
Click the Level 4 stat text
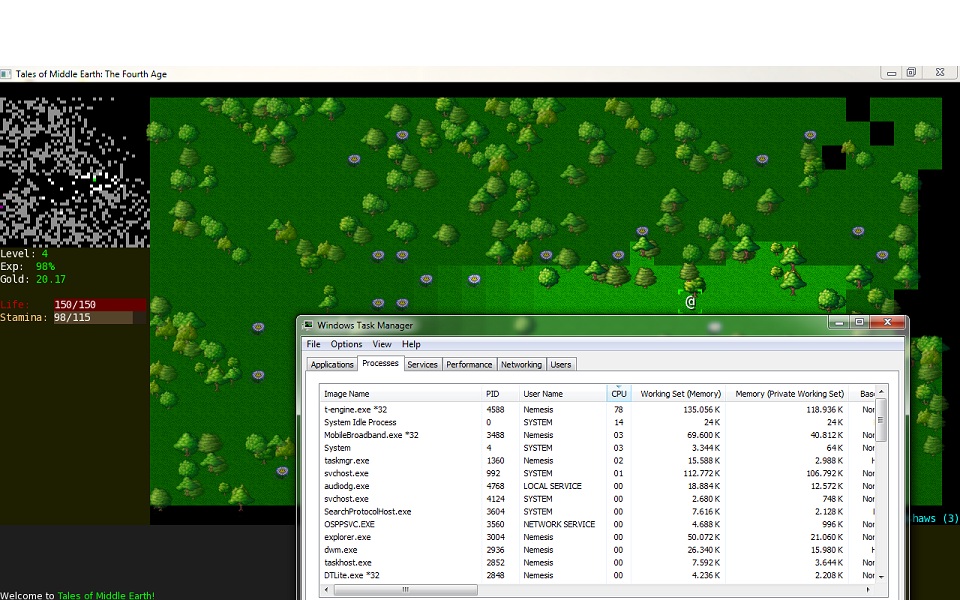24,253
